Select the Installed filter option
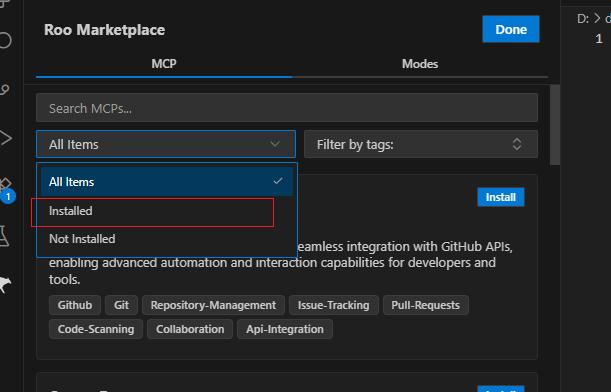The width and height of the screenshot is (611, 392). tap(167, 211)
